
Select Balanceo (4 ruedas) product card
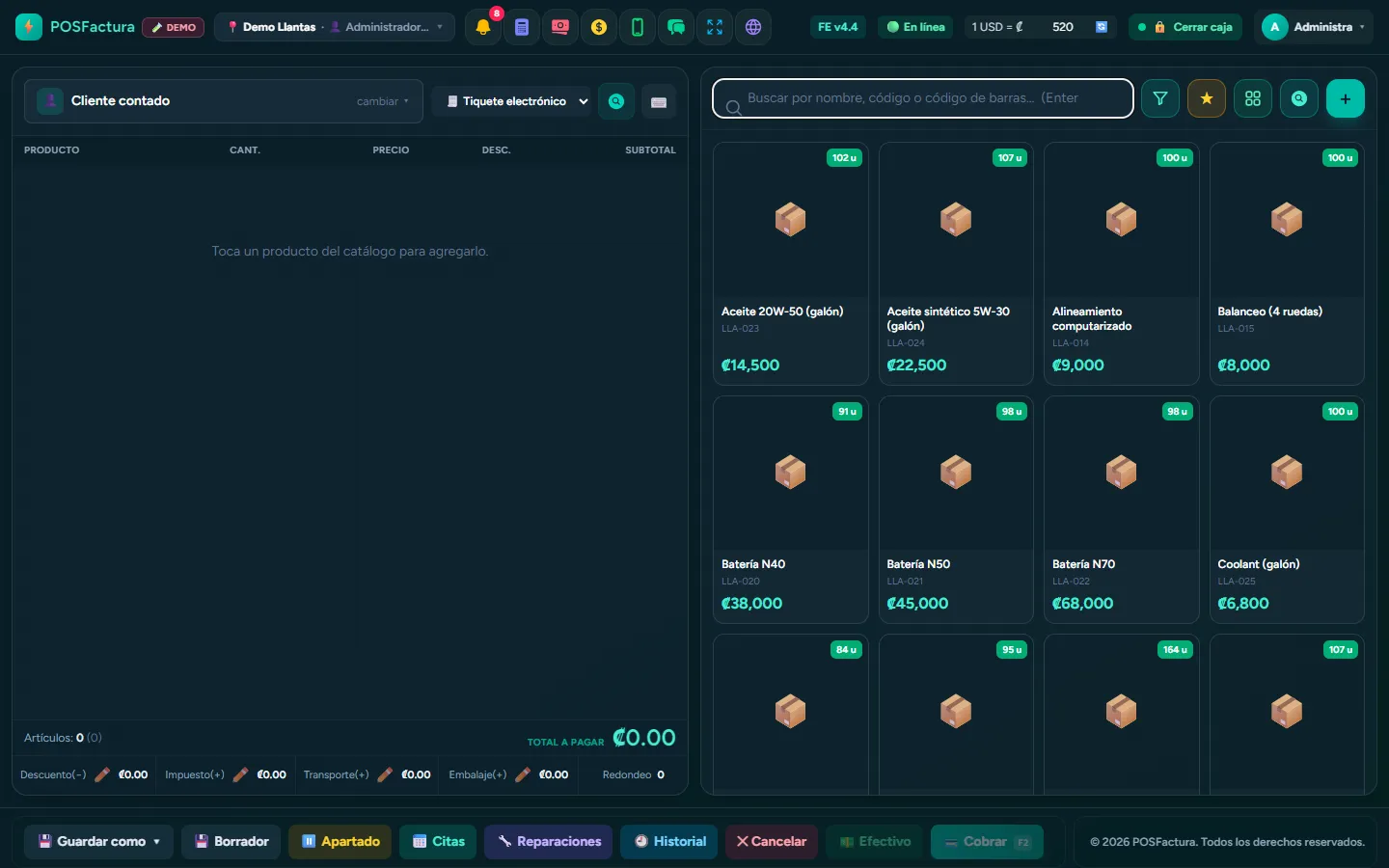pos(1287,263)
